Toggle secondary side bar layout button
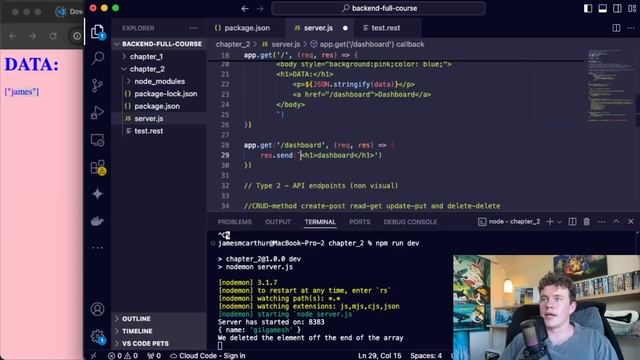 618,8
